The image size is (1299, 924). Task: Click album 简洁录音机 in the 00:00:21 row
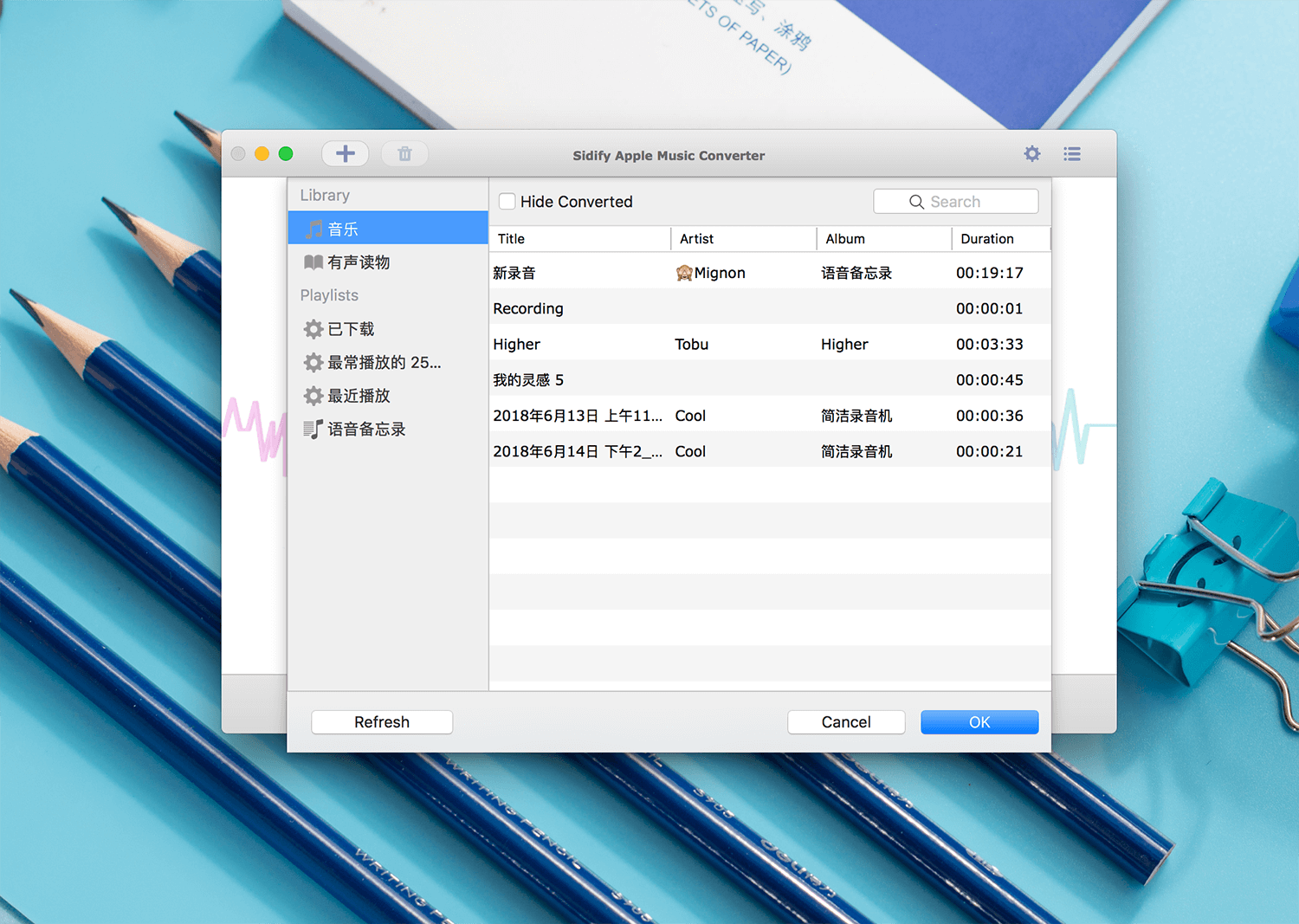tap(856, 451)
